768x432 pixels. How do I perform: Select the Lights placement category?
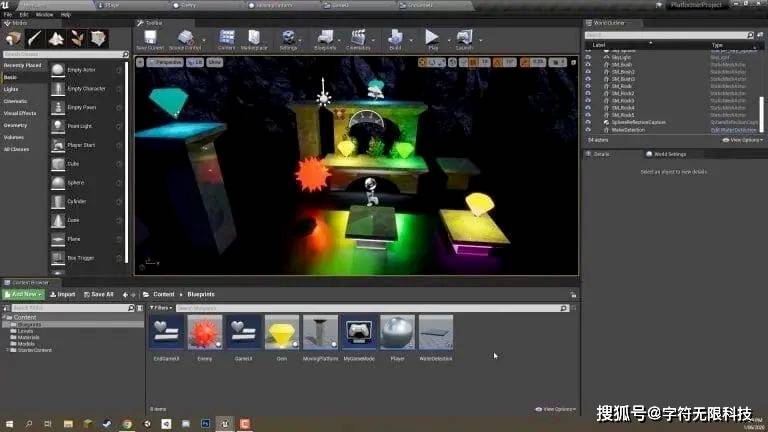pyautogui.click(x=11, y=89)
